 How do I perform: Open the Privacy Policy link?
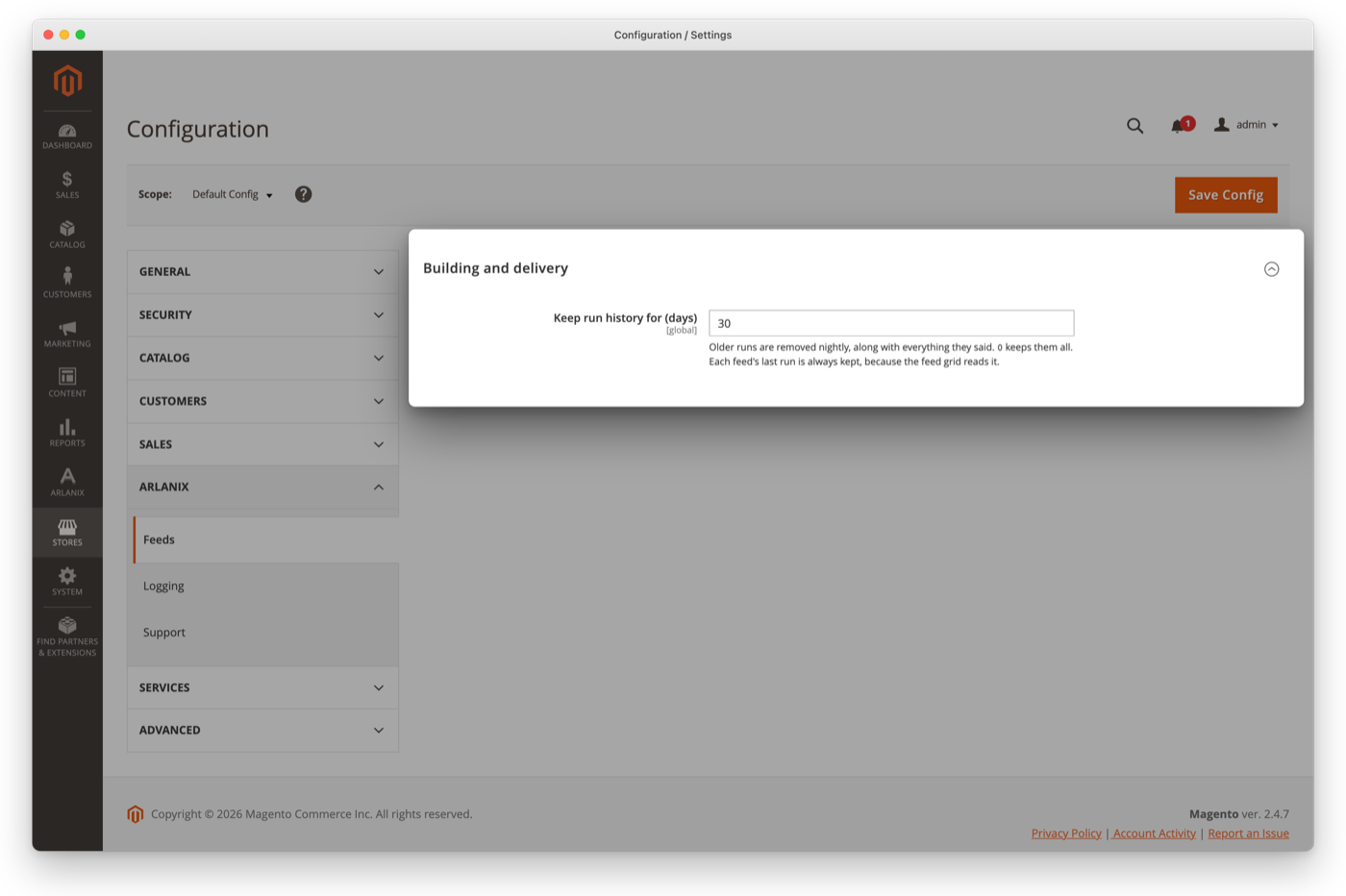pos(1066,834)
